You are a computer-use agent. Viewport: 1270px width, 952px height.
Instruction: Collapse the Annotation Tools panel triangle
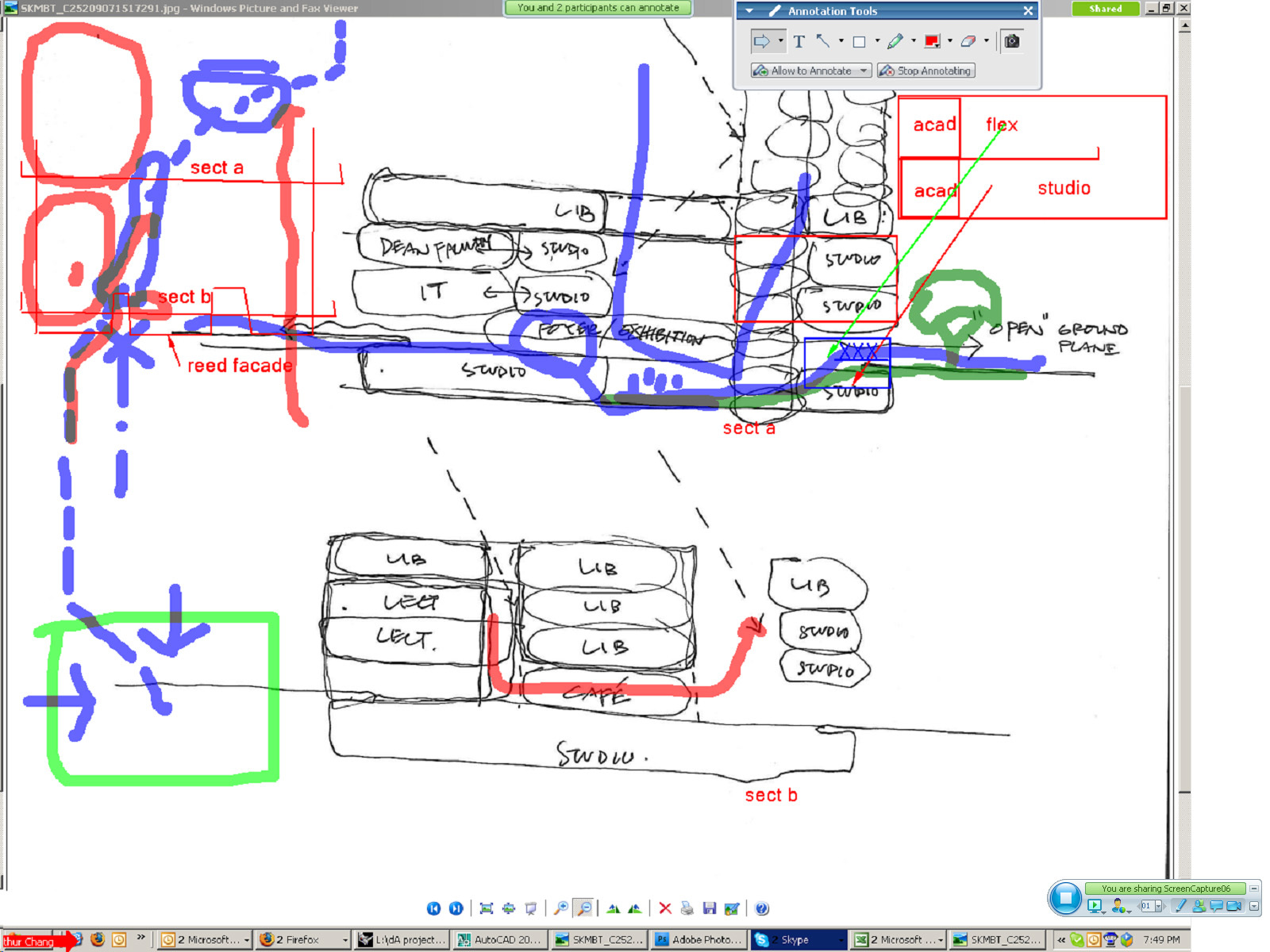click(x=749, y=11)
